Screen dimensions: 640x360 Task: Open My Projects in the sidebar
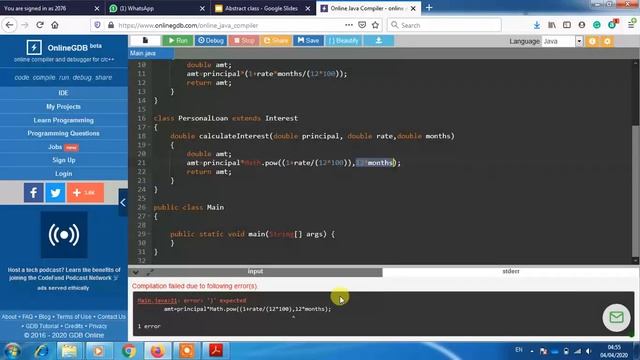(x=63, y=107)
